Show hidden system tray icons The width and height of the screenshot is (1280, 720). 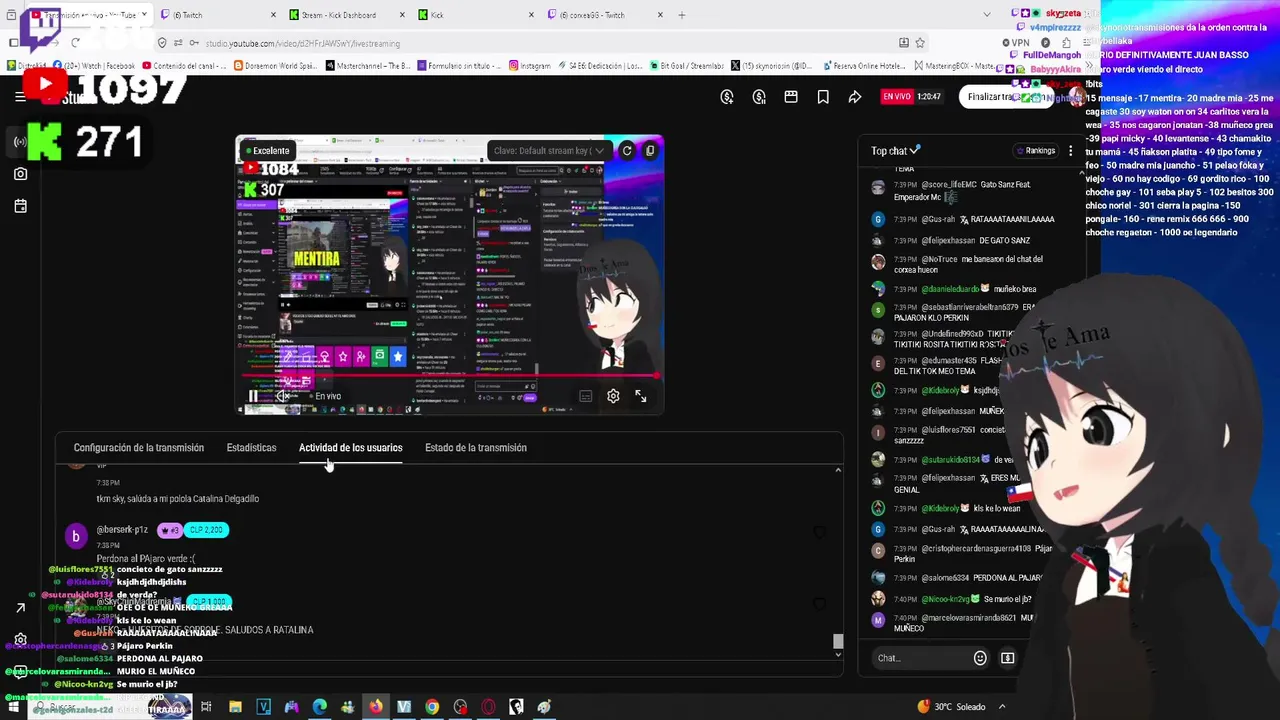[1002, 707]
